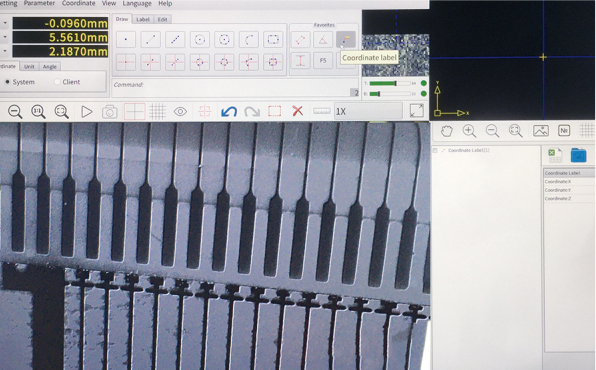Switch to the Label tab
This screenshot has height=370, width=596.
coord(143,19)
